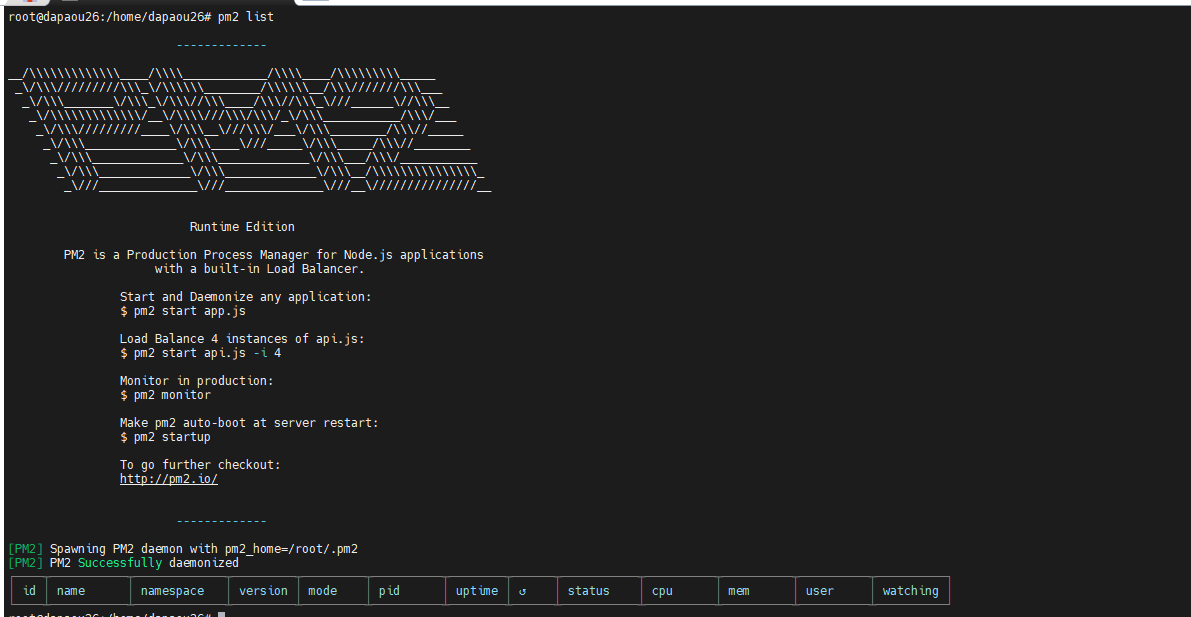Click the 'PM2 is a Production Process Manager' line
Viewport: 1191px width, 617px height.
[273, 255]
